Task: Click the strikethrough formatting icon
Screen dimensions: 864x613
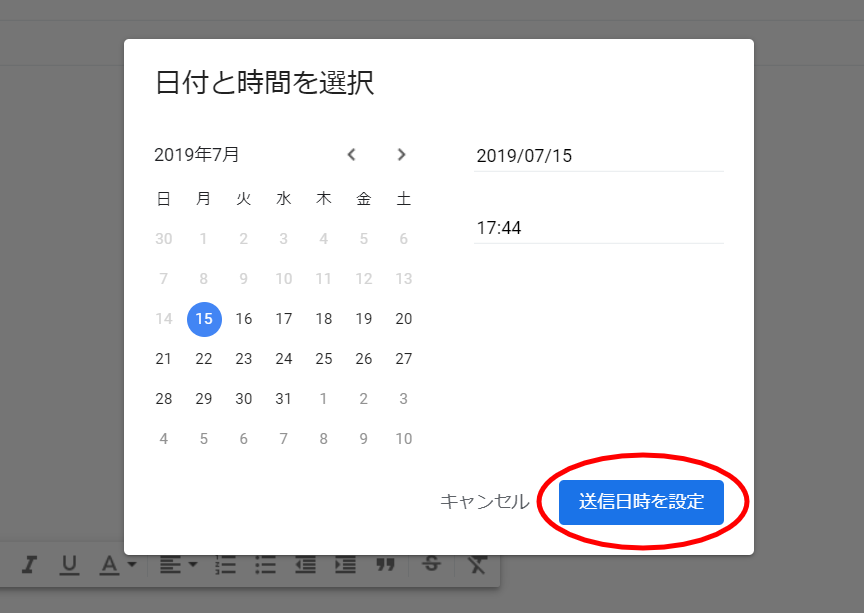Action: pyautogui.click(x=431, y=564)
